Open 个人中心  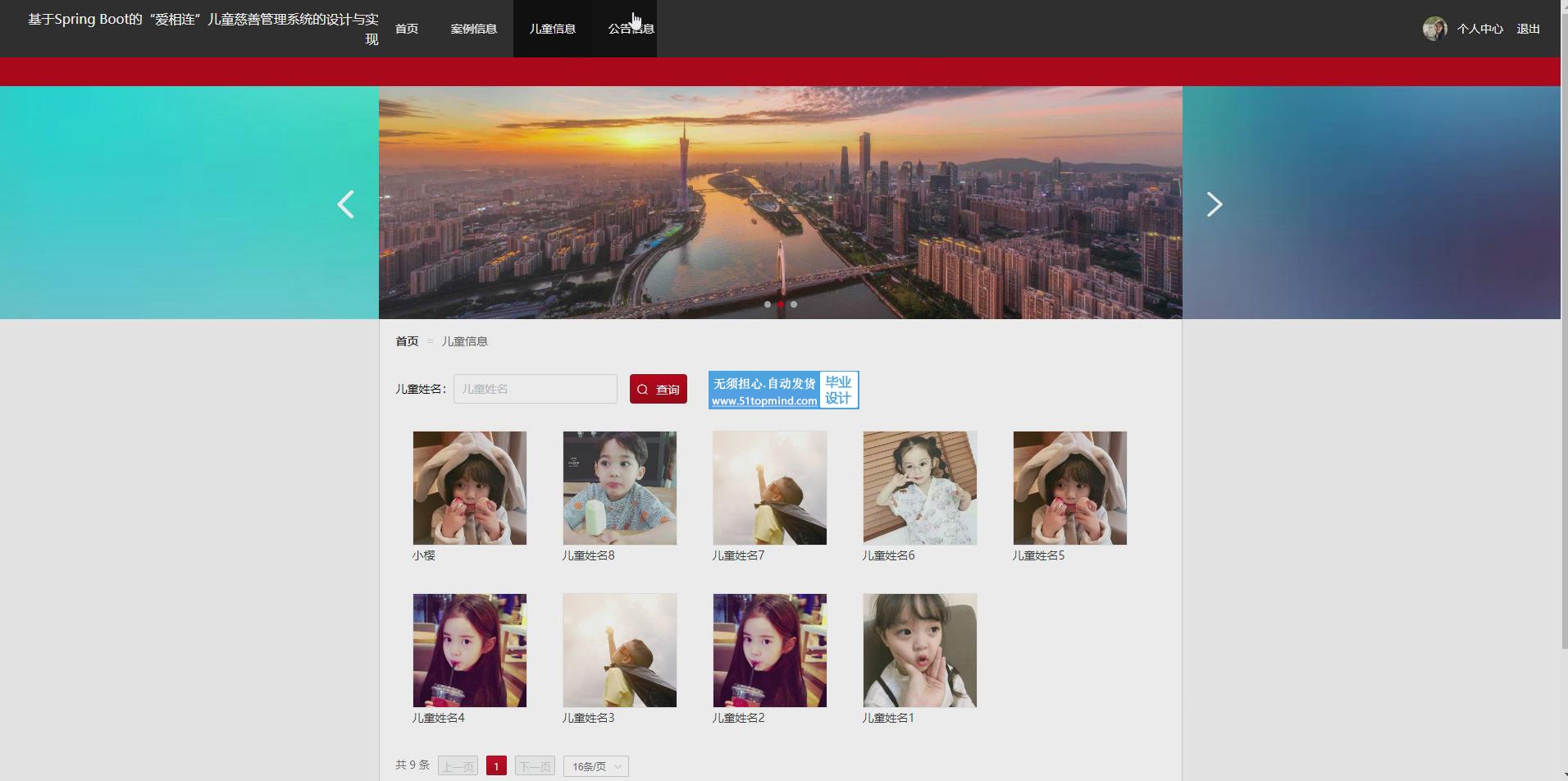click(x=1480, y=29)
